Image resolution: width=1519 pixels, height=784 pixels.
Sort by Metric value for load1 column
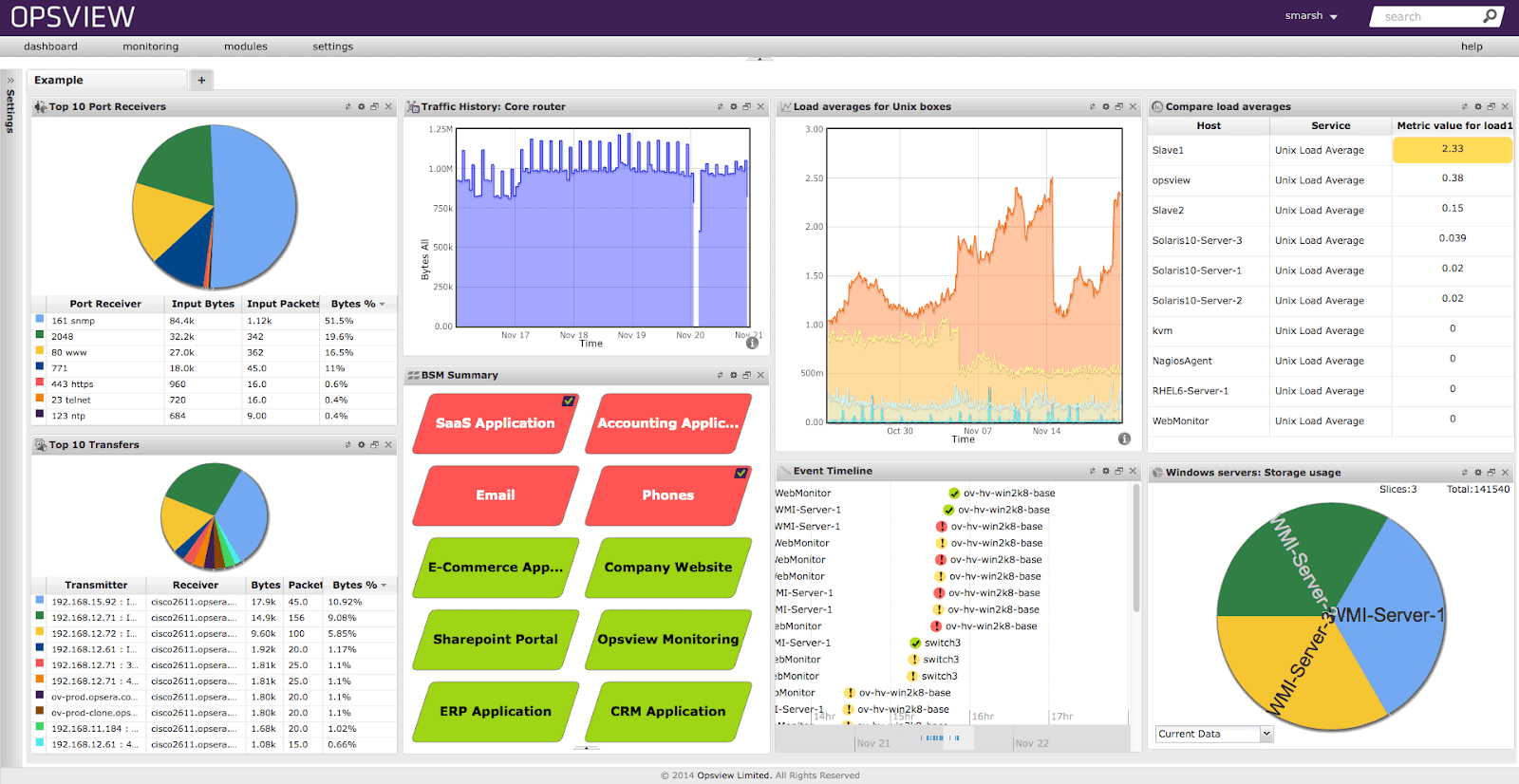tap(1453, 125)
